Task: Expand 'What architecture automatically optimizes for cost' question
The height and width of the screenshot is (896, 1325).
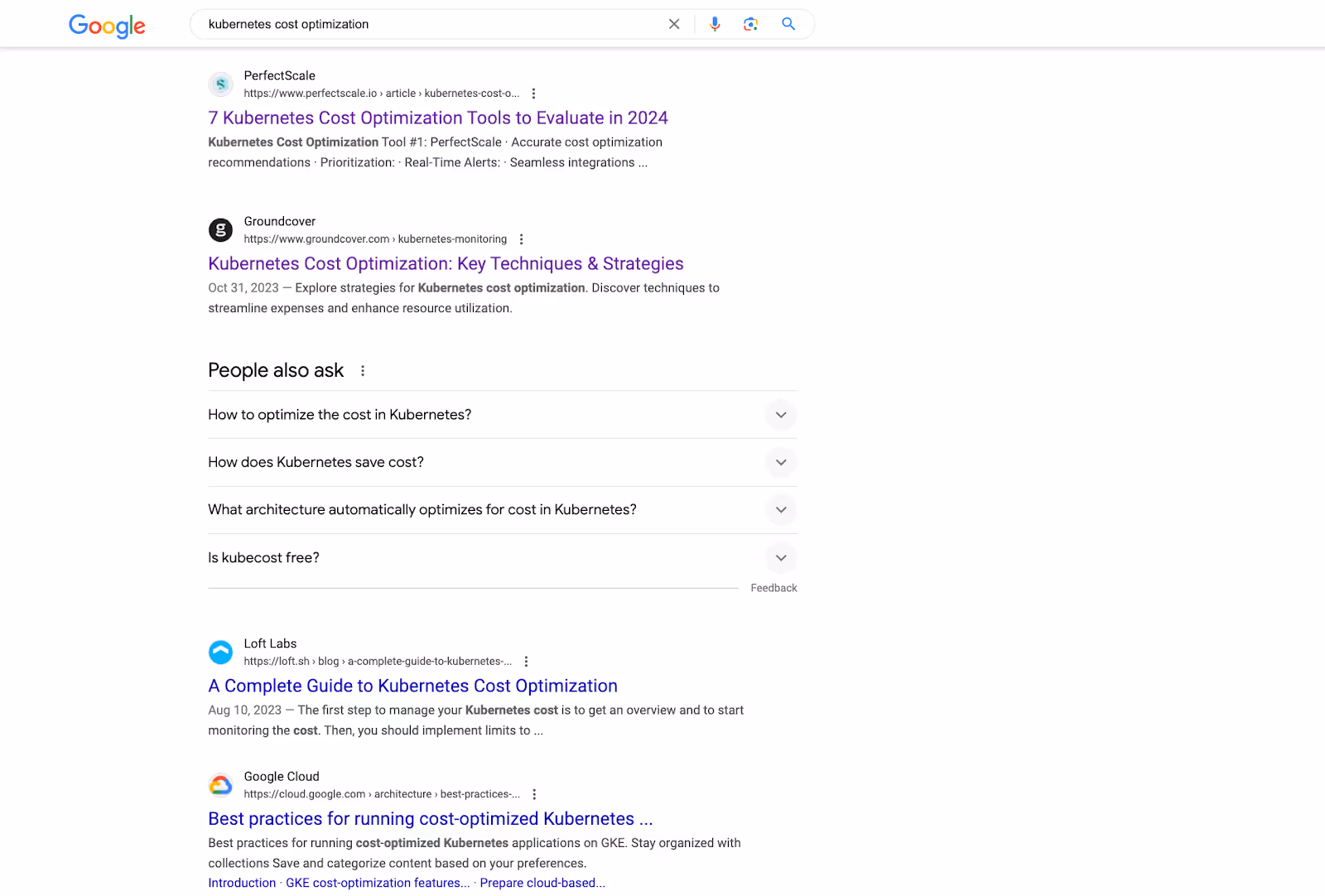Action: tap(503, 510)
